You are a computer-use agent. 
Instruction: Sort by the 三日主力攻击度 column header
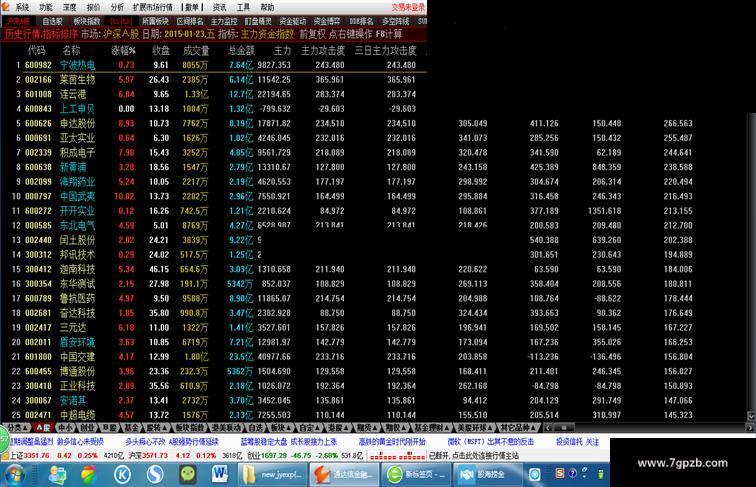tap(385, 50)
